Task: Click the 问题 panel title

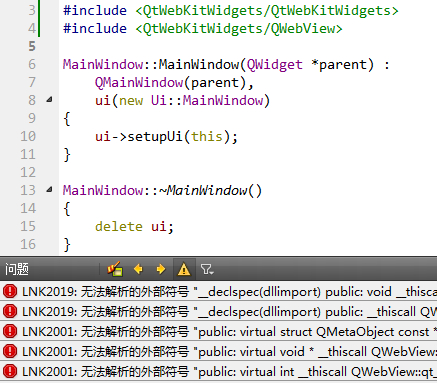Action: pyautogui.click(x=17, y=269)
